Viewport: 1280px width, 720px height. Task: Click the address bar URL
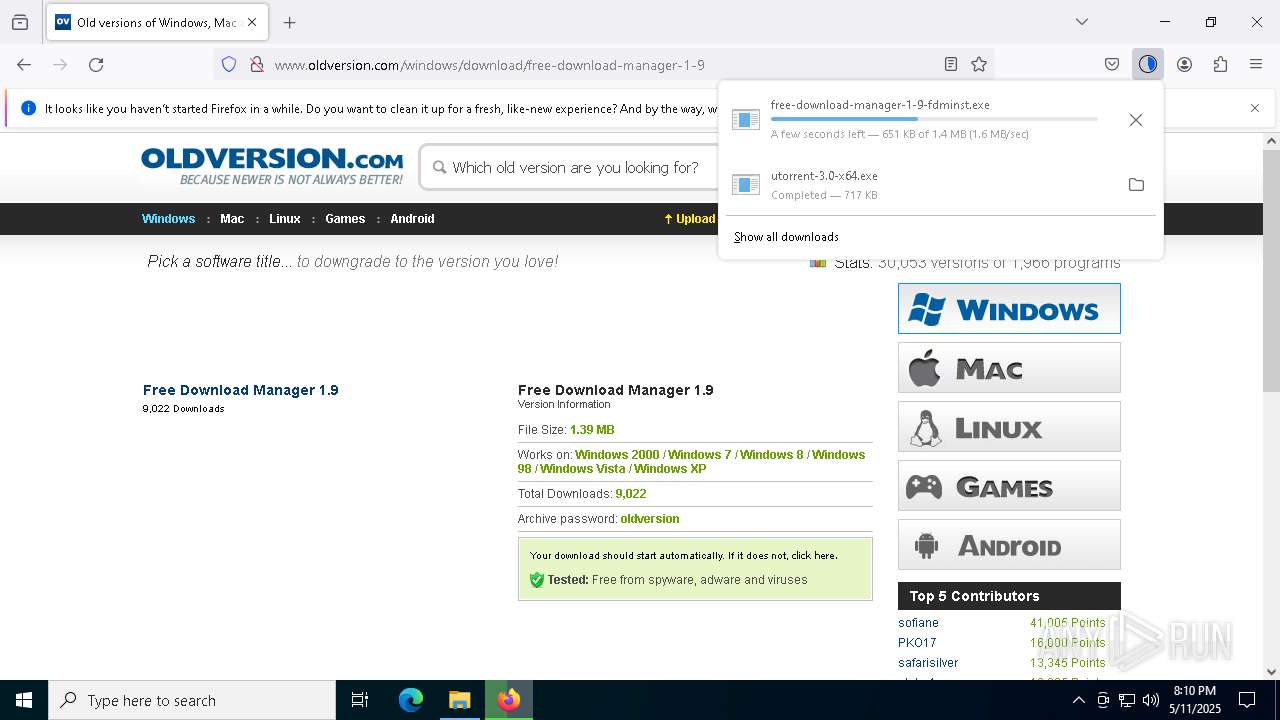point(489,65)
